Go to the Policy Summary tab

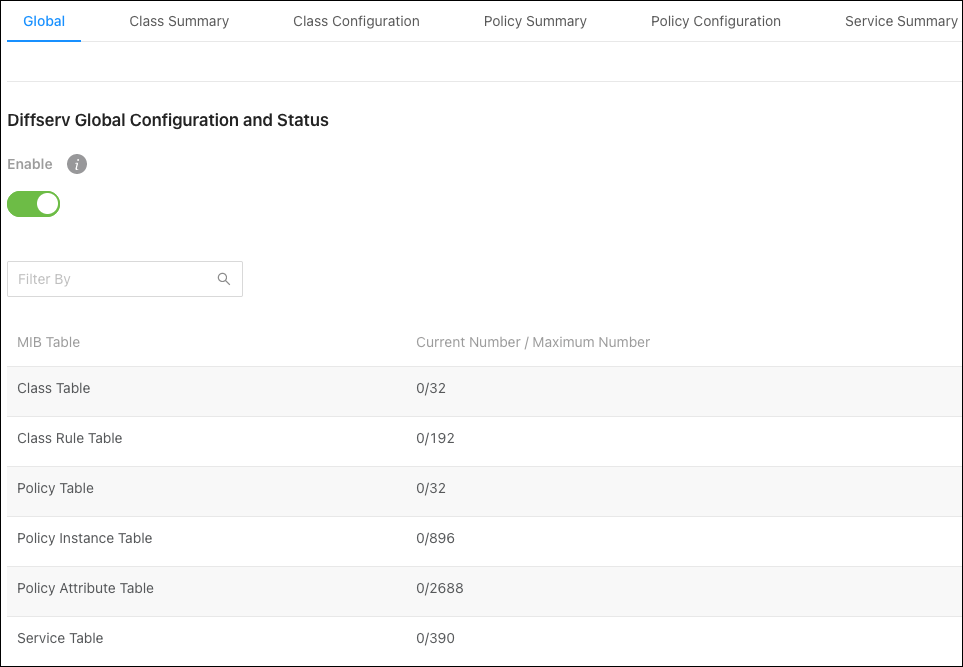point(535,21)
